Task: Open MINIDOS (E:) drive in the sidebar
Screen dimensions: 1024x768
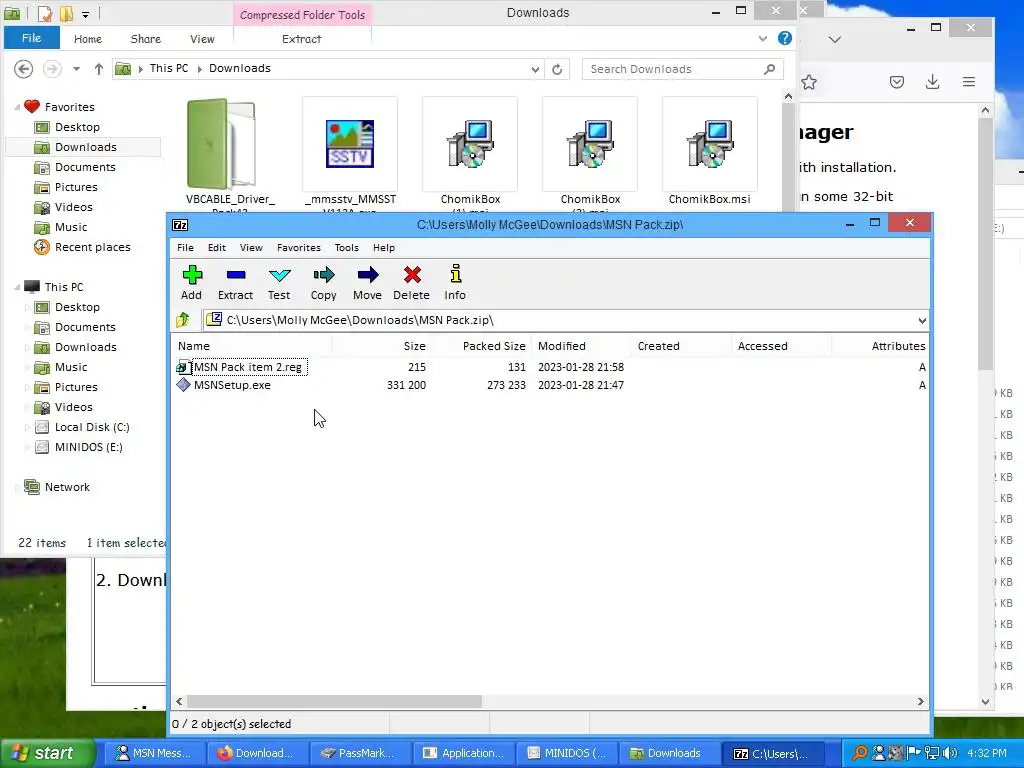Action: coord(88,447)
